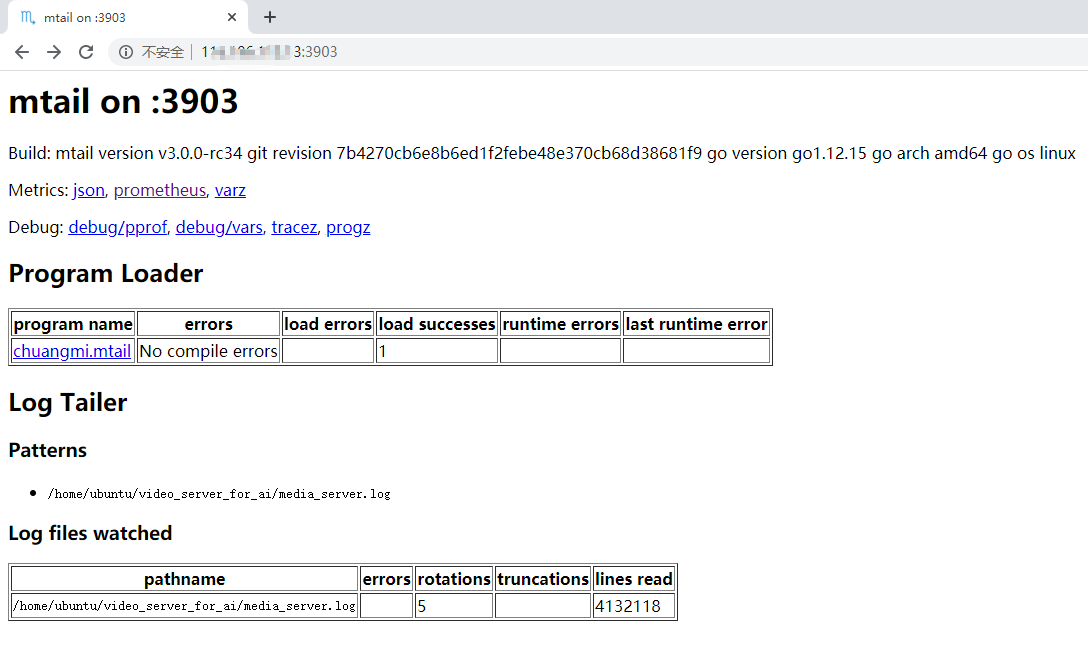Click the lines read value 4132118
Viewport: 1088px width, 652px height.
(x=634, y=606)
